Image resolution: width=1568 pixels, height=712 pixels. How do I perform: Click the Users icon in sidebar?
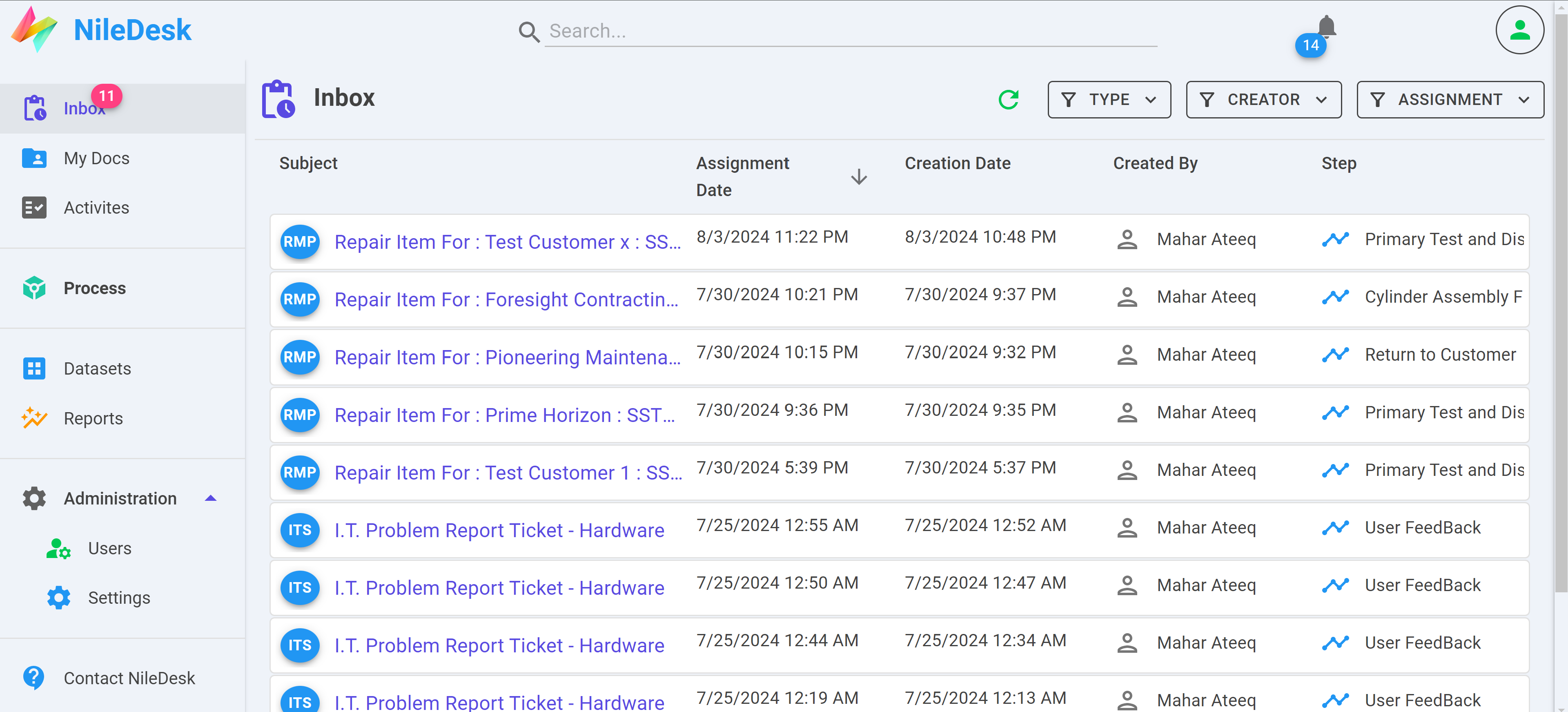[x=58, y=548]
